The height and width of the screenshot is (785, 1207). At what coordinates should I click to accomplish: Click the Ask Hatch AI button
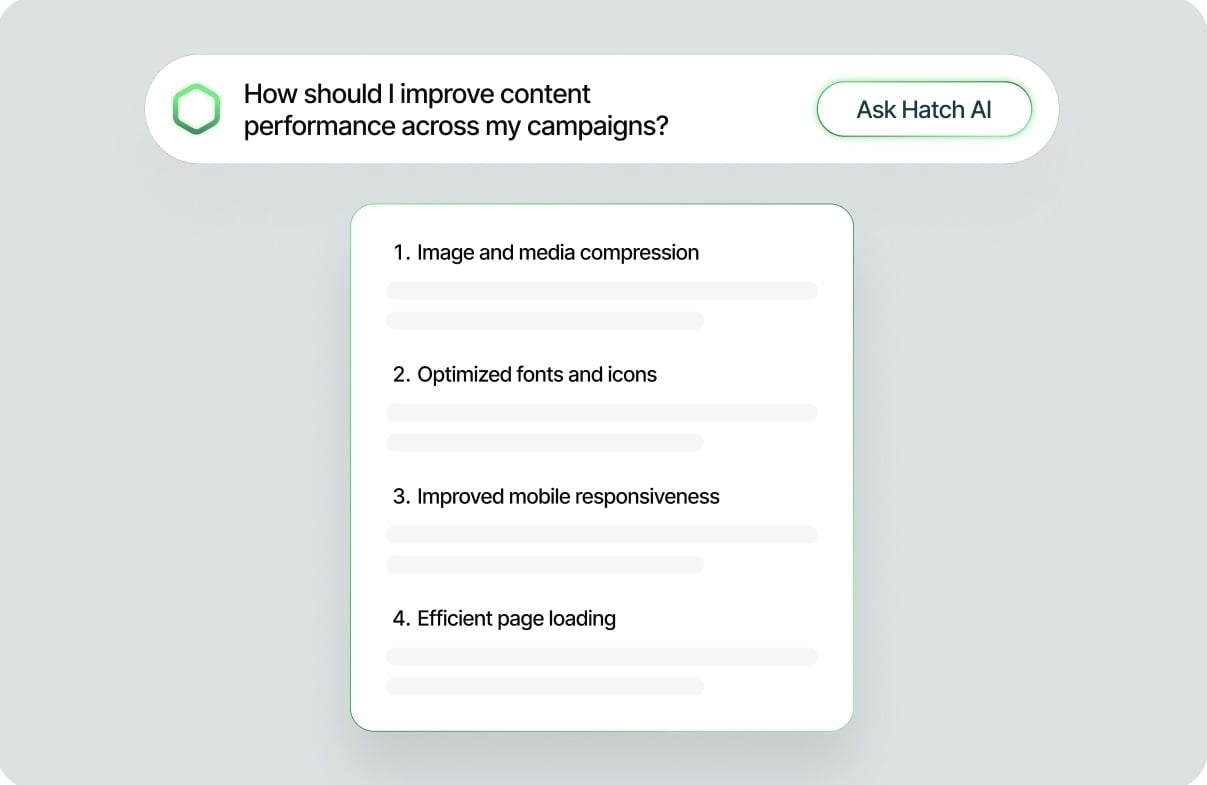(924, 109)
